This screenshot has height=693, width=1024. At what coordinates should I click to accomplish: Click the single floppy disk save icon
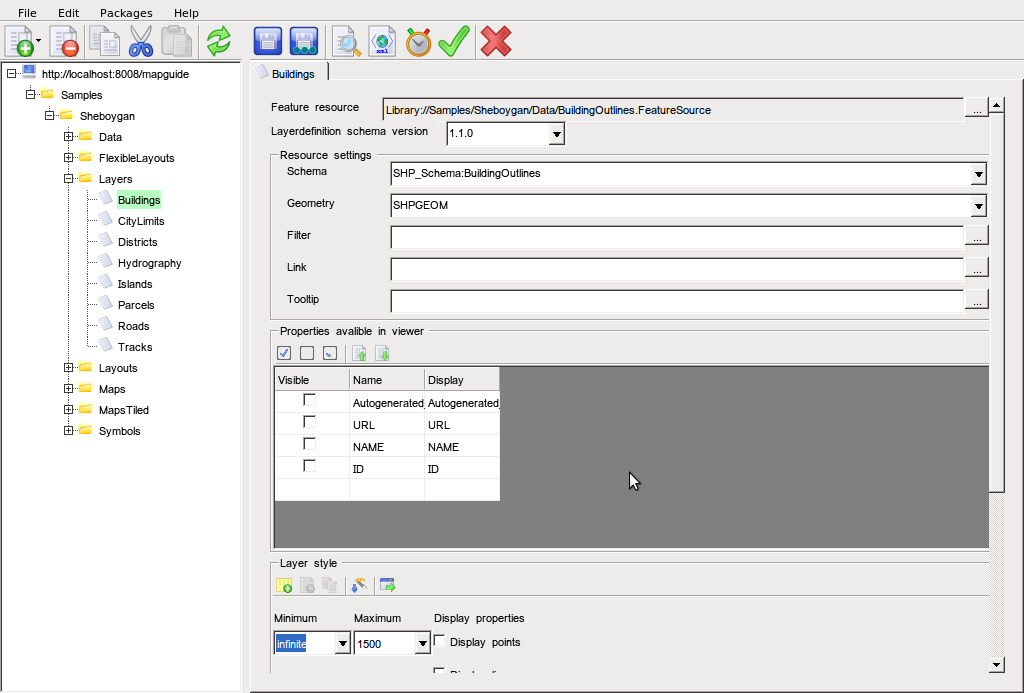coord(267,41)
